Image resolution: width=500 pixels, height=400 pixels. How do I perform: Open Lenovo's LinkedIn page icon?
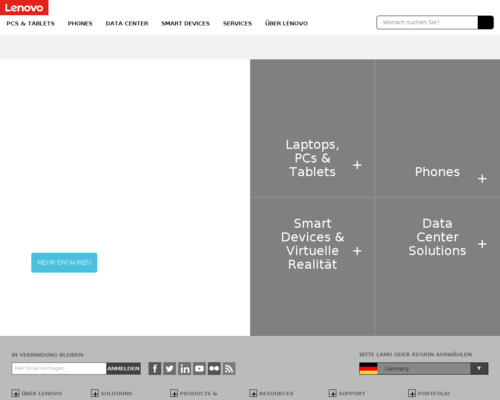coord(185,368)
